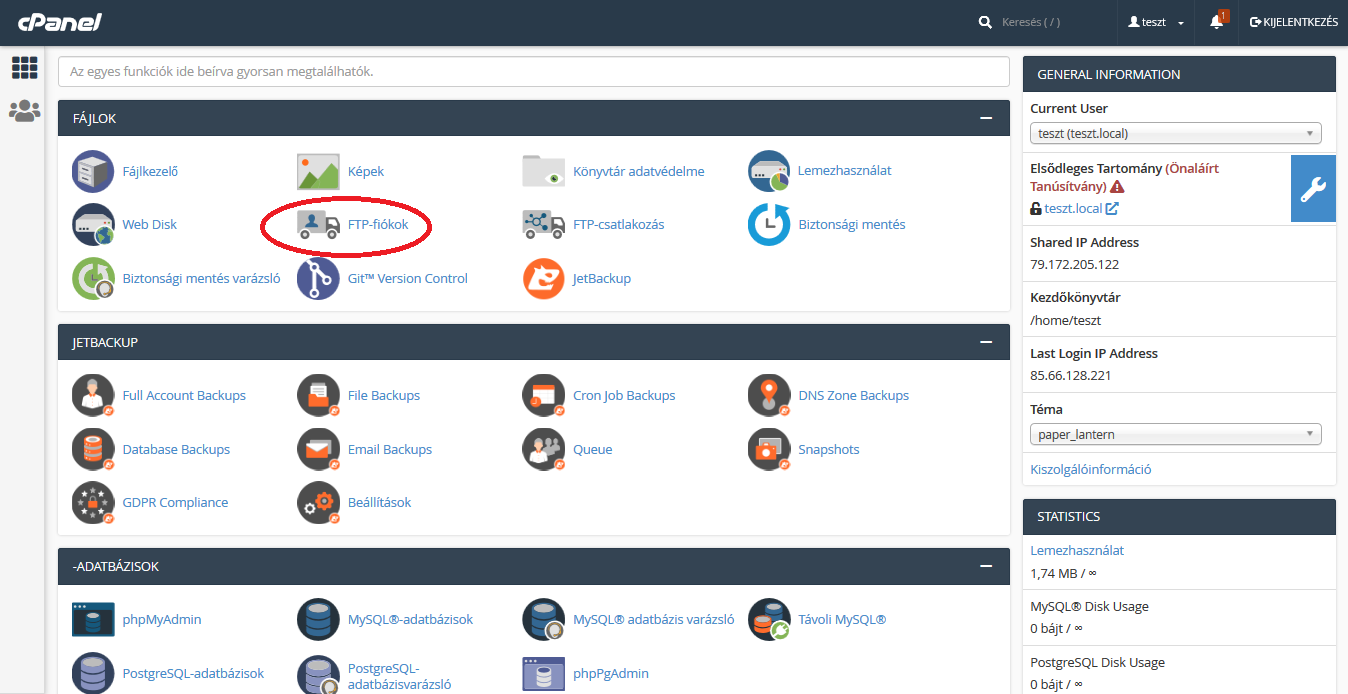Click the FTP-csatlakozás icon
The height and width of the screenshot is (694, 1348).
click(x=544, y=224)
